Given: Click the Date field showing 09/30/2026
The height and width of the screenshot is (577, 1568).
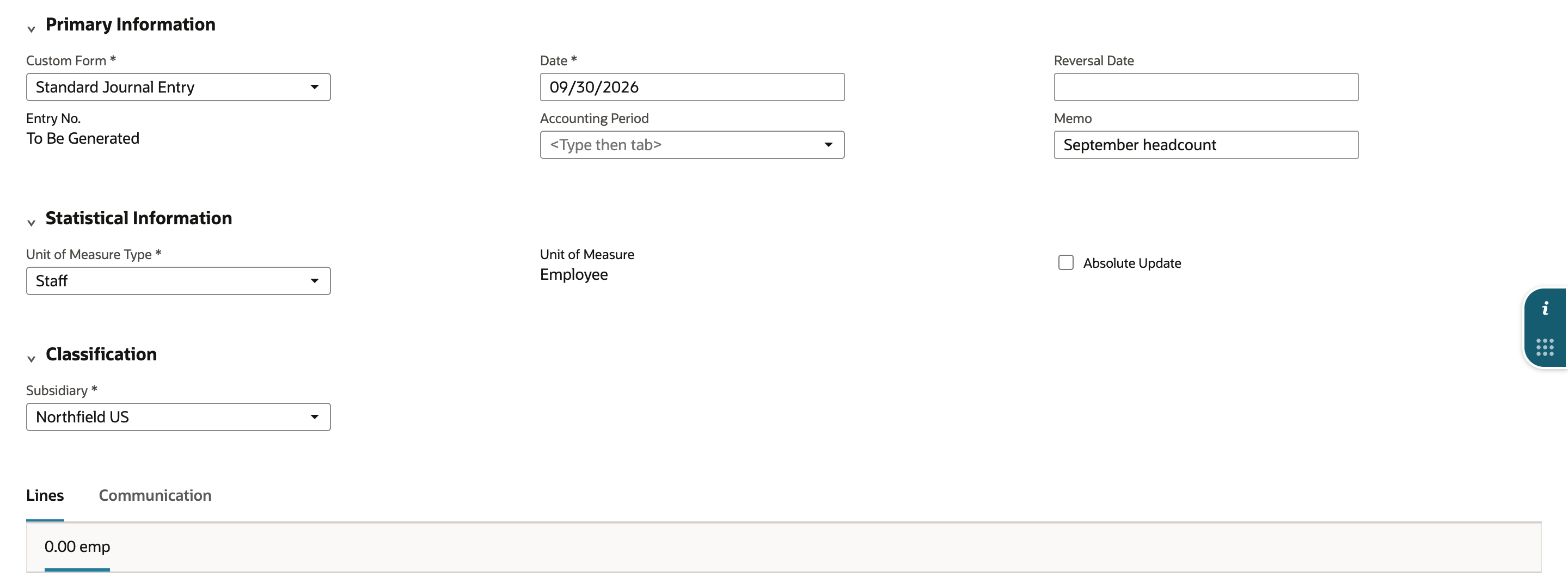Looking at the screenshot, I should (x=692, y=87).
